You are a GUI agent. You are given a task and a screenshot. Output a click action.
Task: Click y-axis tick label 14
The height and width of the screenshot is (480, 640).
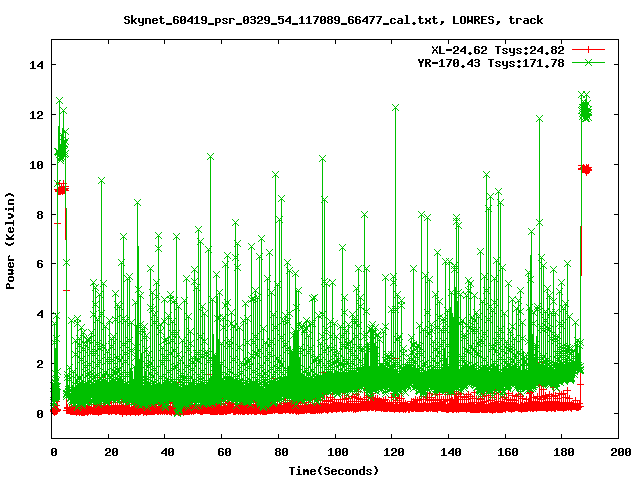tap(36, 65)
